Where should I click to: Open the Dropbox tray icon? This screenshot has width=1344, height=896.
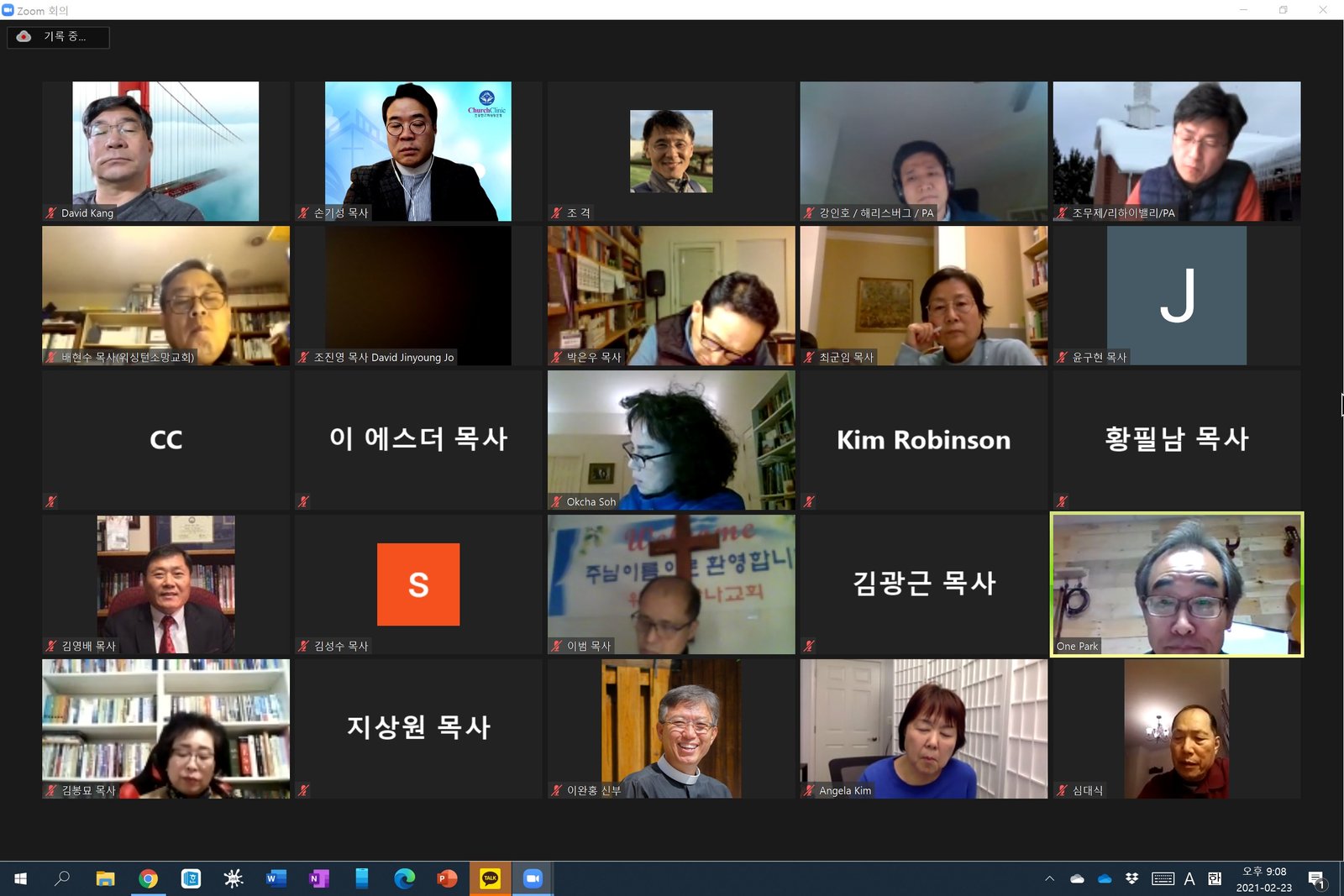pos(1131,878)
